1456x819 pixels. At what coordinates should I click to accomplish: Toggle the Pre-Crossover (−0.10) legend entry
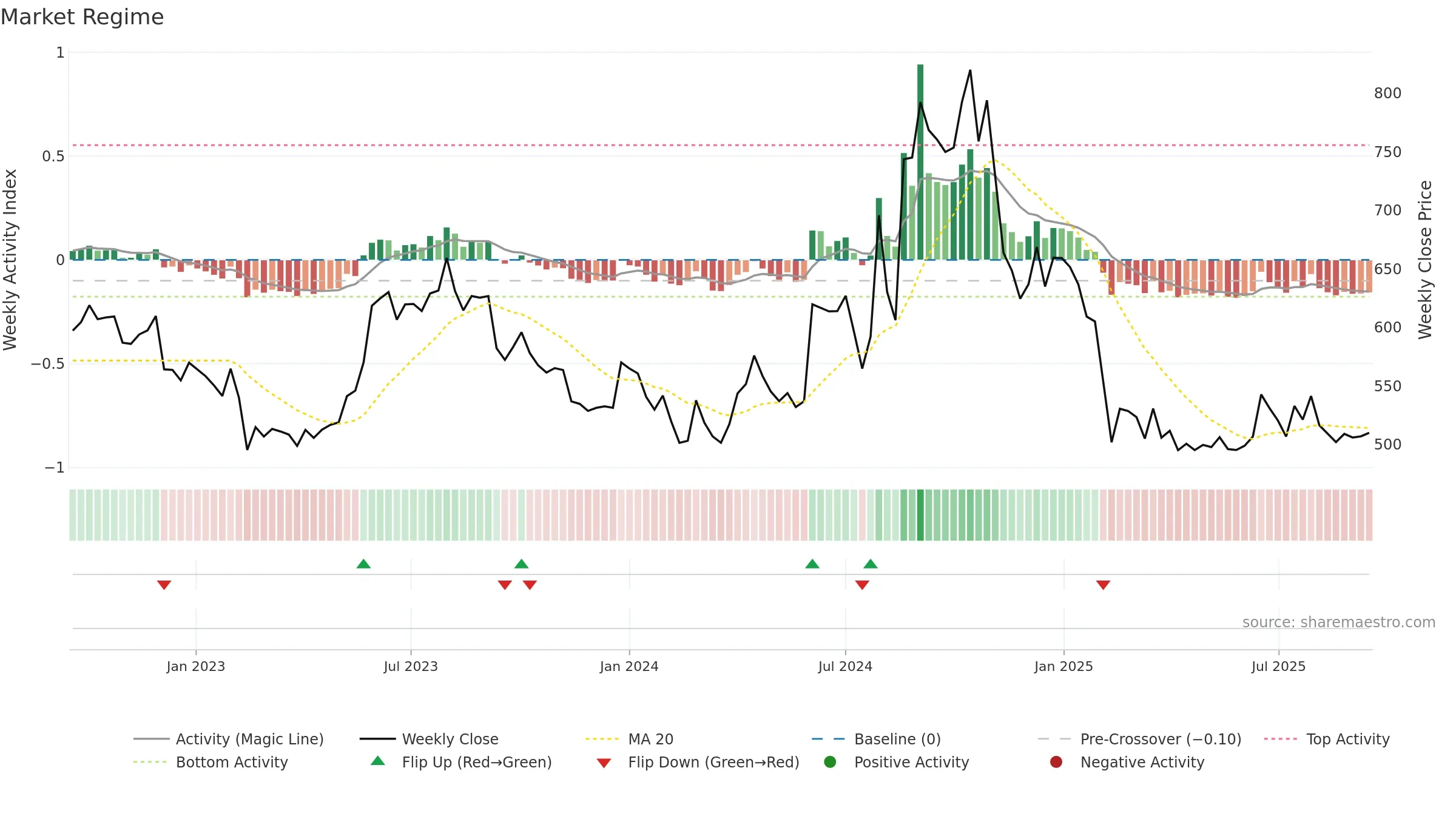point(1139,739)
